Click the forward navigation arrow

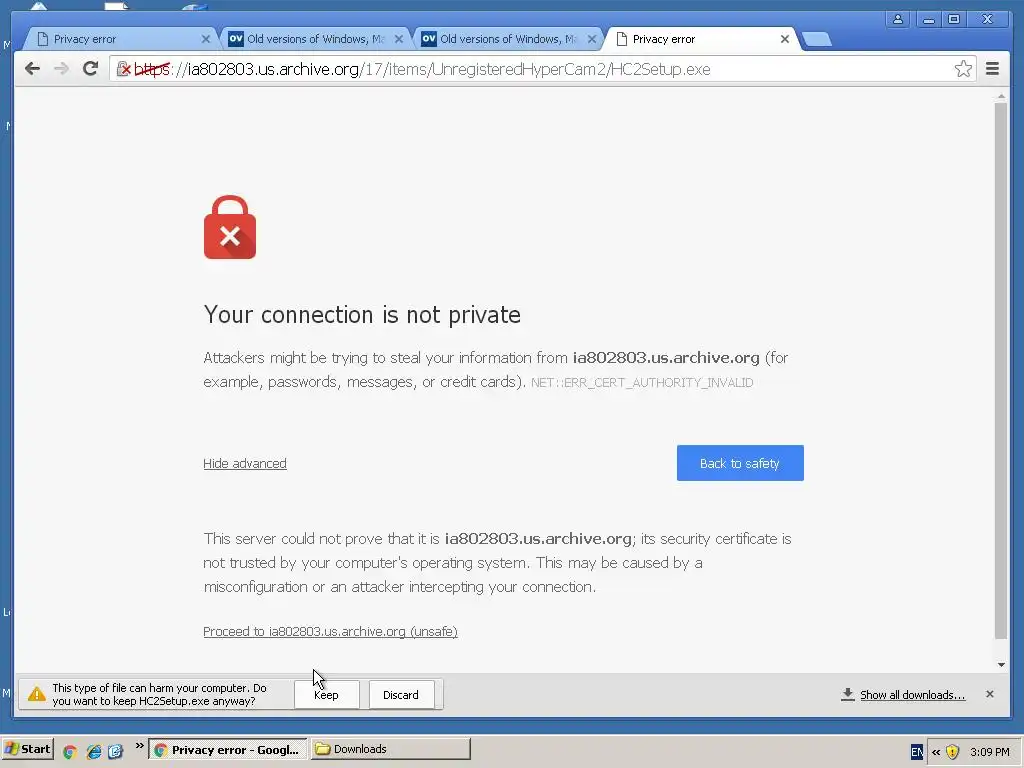61,69
